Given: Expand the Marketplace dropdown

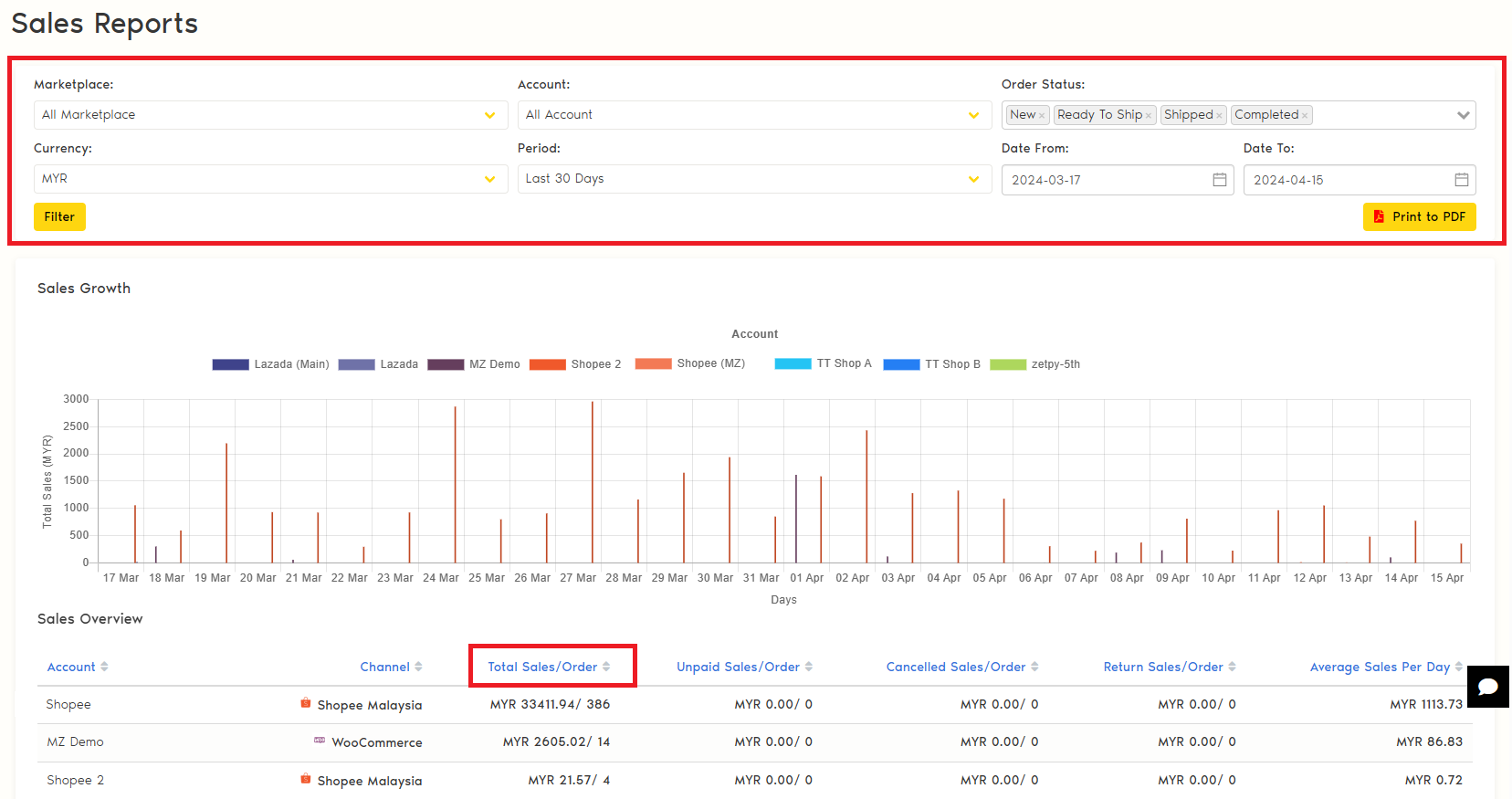Looking at the screenshot, I should click(270, 115).
